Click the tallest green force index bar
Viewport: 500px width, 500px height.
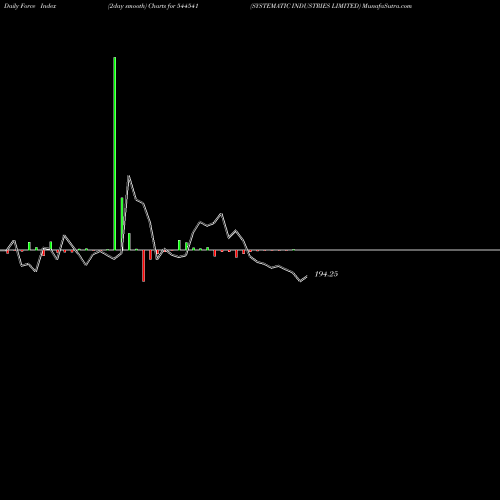[115, 153]
